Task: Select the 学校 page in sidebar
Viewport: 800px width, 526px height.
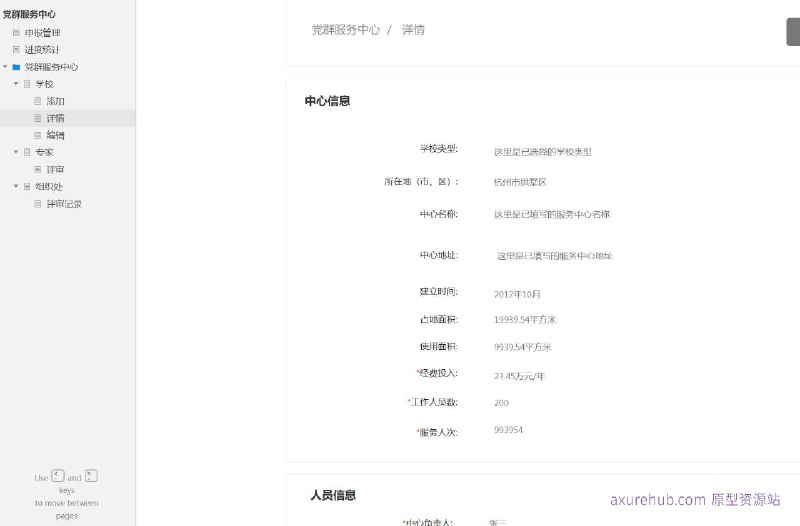Action: 44,84
